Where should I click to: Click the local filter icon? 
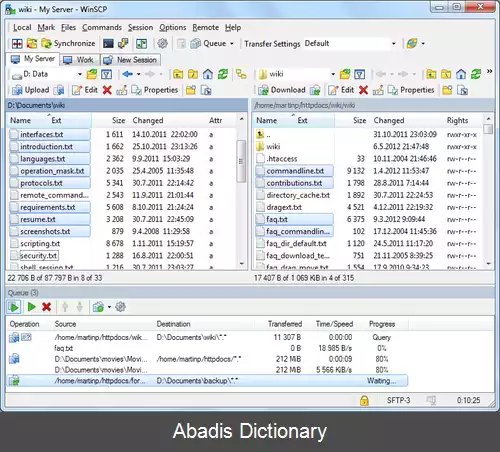[106, 74]
